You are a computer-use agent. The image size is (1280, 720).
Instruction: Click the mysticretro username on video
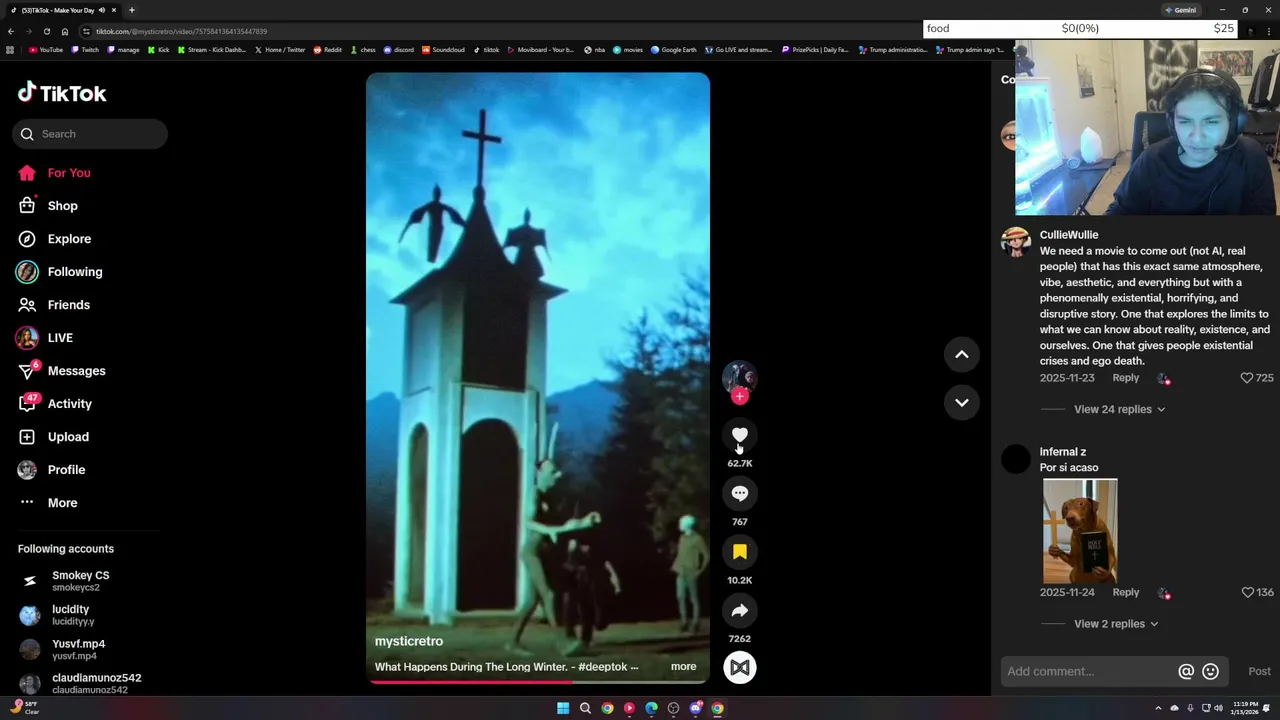(x=409, y=641)
